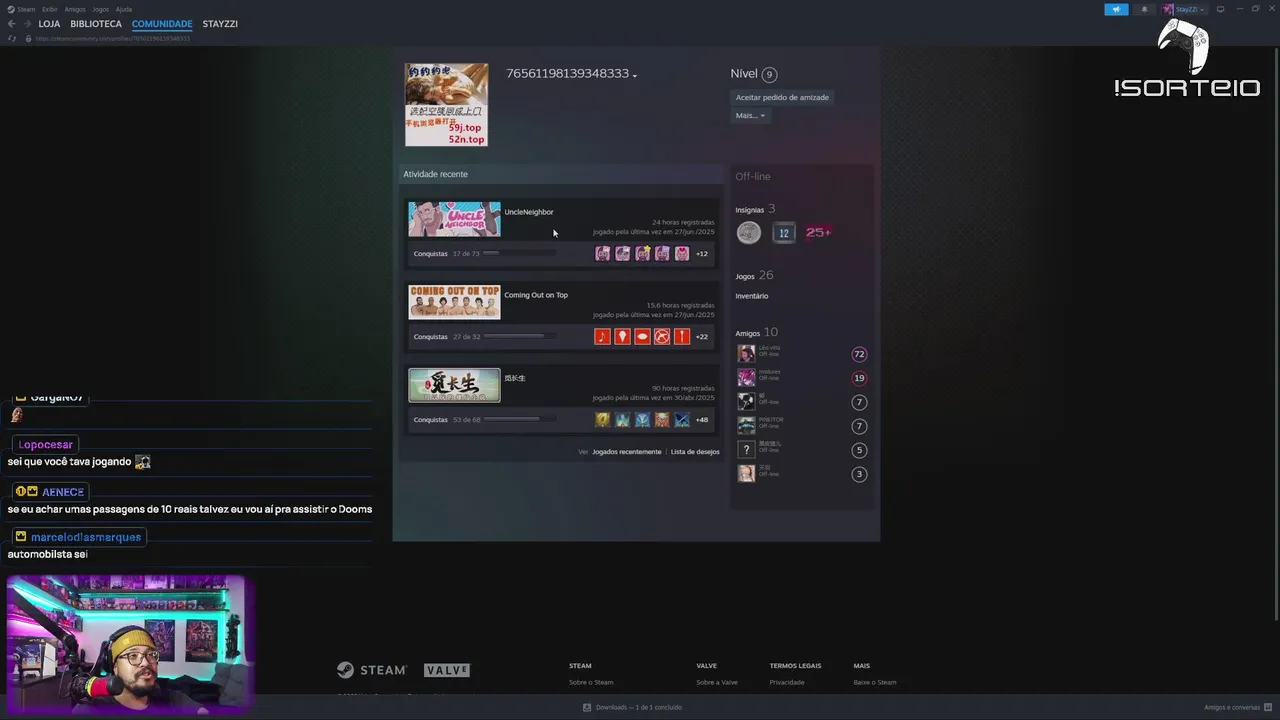Screen dimensions: 1280x720
Task: Reload the page with the refresh icon
Action: pos(12,38)
